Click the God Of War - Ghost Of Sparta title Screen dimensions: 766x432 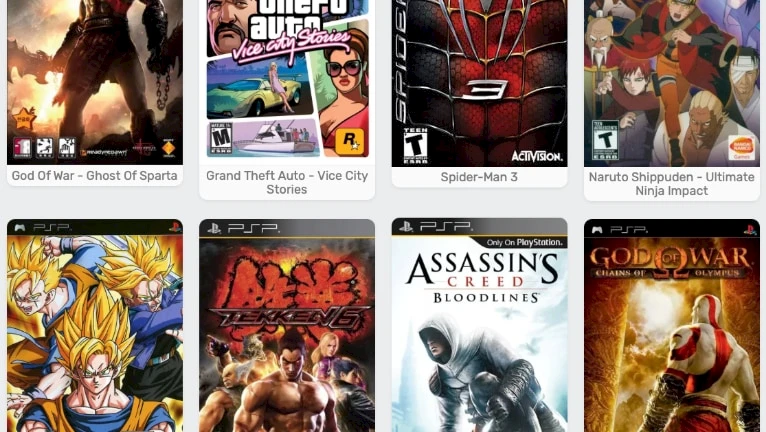coord(95,176)
